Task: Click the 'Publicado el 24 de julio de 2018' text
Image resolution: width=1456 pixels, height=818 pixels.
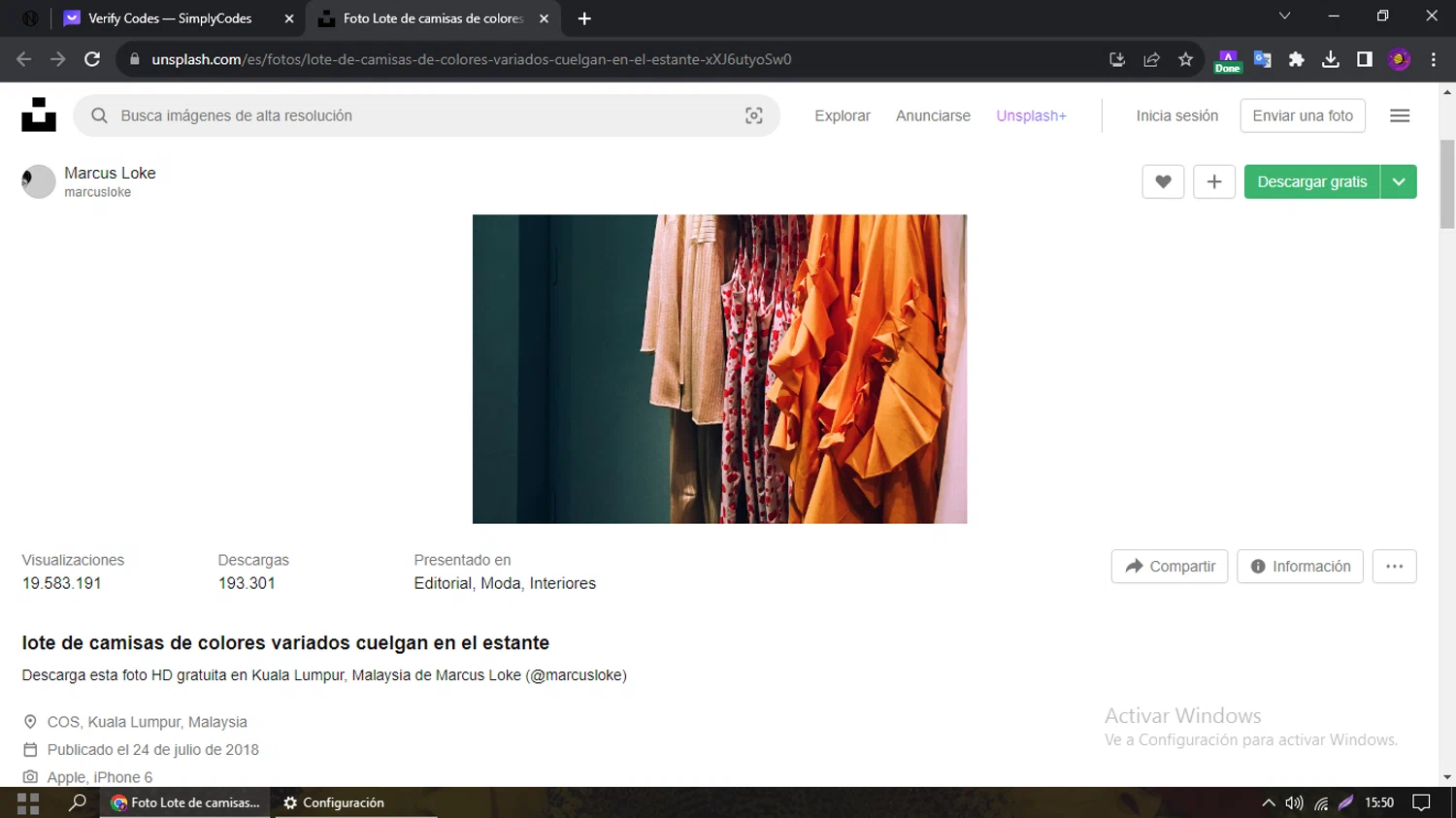Action: point(153,750)
